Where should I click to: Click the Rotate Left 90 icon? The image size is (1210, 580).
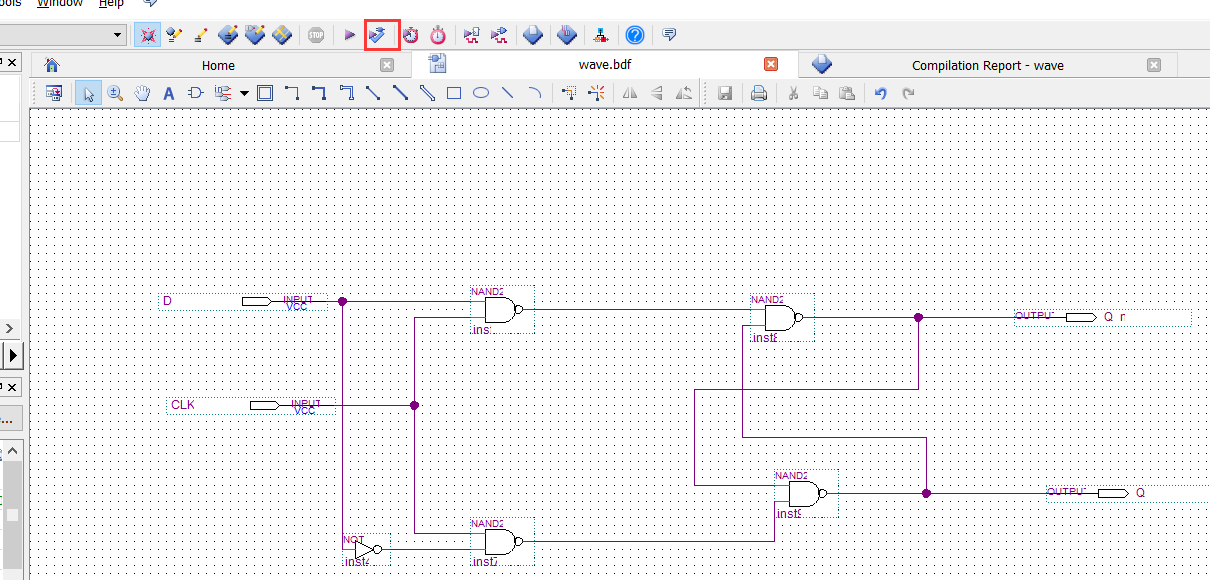pyautogui.click(x=684, y=94)
